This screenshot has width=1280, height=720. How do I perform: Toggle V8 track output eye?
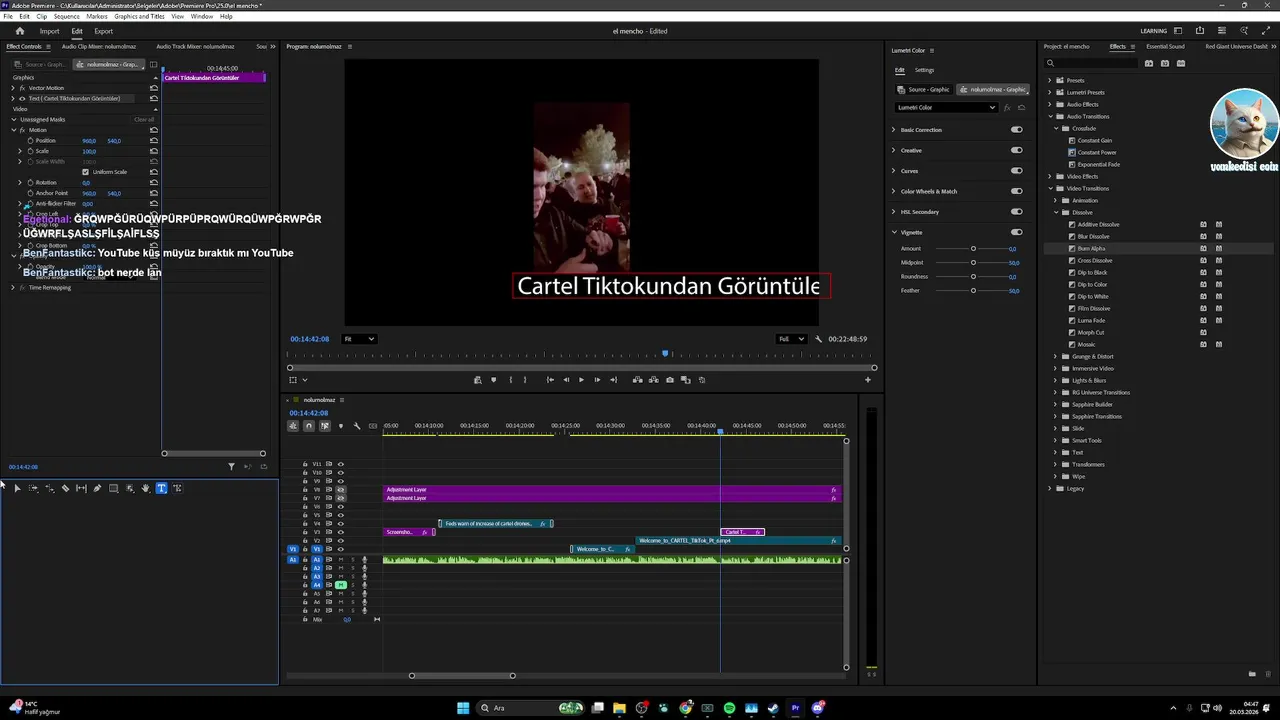click(x=341, y=489)
